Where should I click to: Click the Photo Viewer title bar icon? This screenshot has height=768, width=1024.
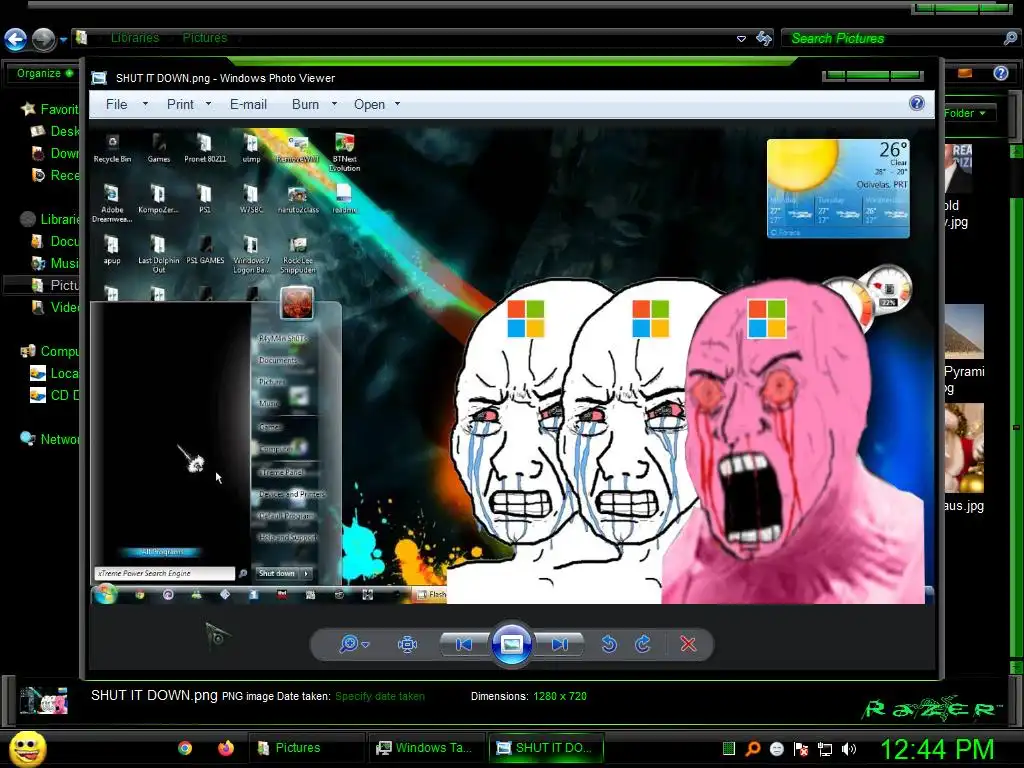click(x=99, y=78)
